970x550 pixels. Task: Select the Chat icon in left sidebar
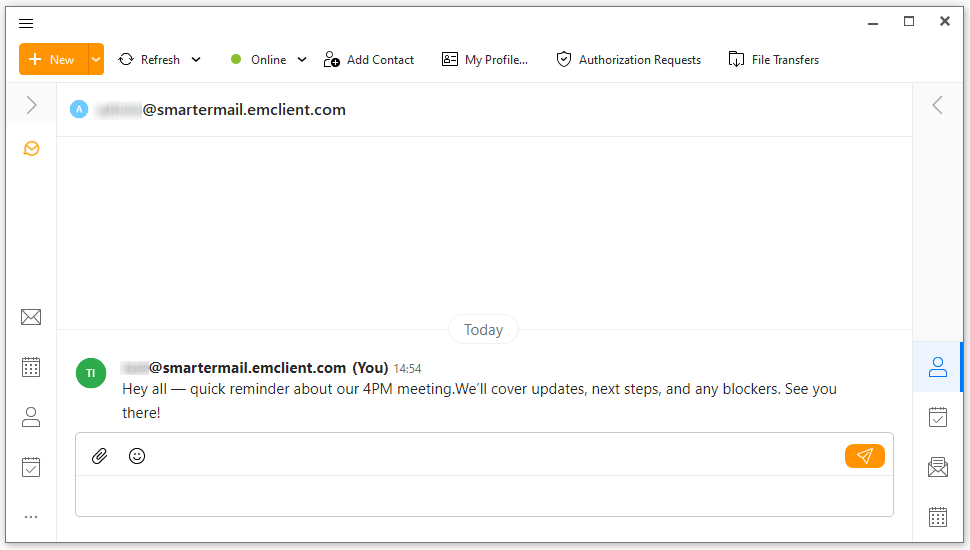click(31, 149)
